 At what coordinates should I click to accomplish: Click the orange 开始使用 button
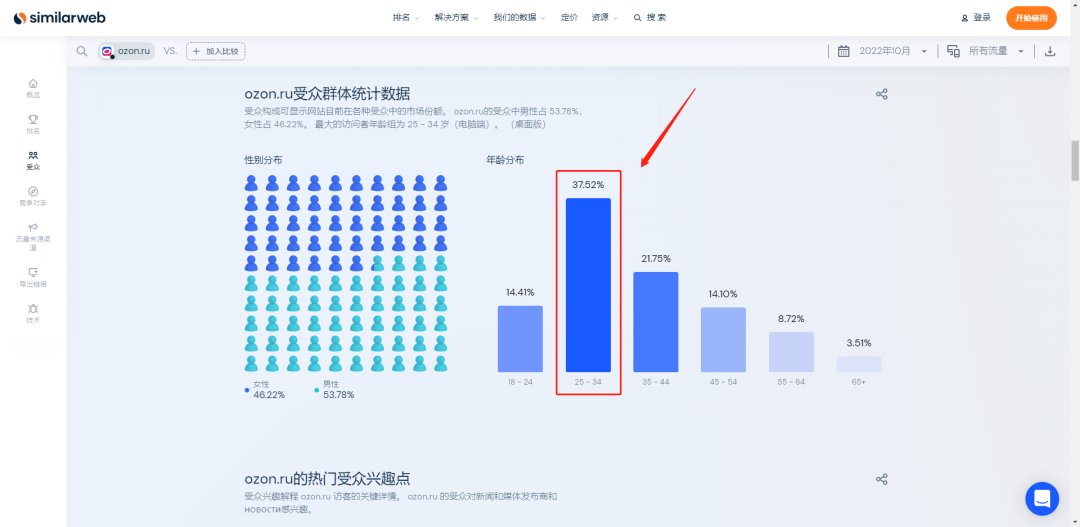(x=1031, y=18)
